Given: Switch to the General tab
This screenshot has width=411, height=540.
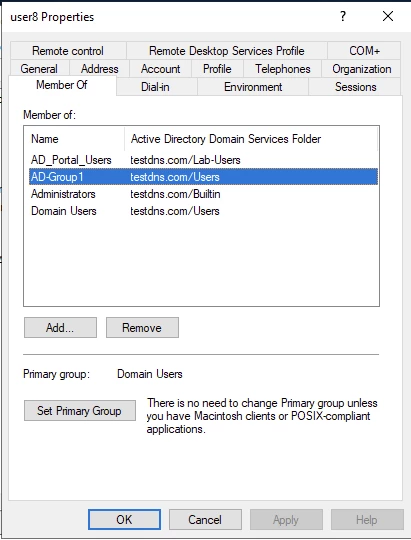Looking at the screenshot, I should (x=39, y=69).
